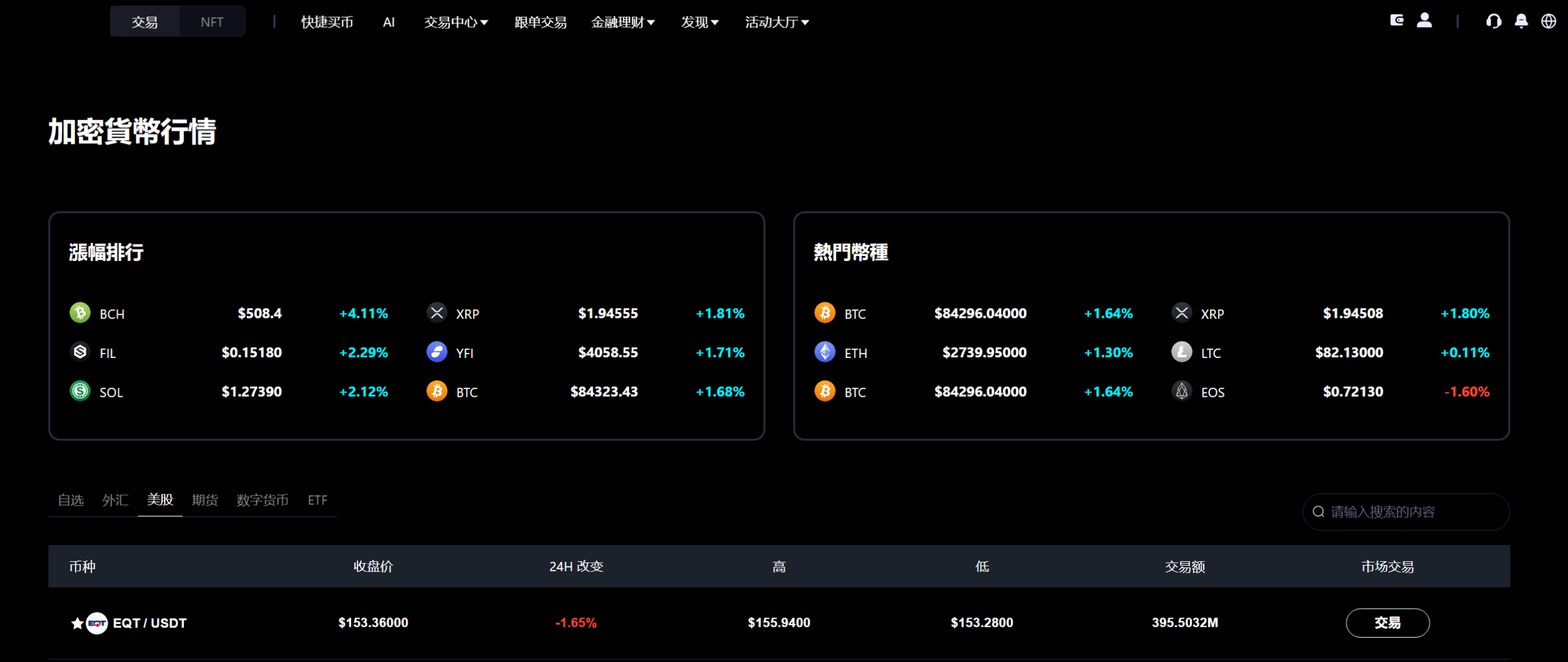Switch to NFT mode
Screen dimensions: 1568x662
pyautogui.click(x=212, y=21)
